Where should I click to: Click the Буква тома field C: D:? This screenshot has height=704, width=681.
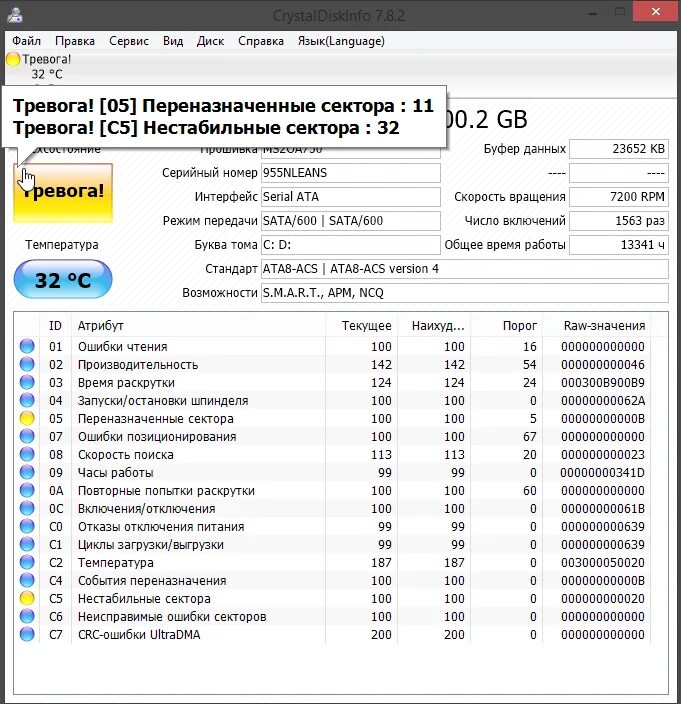351,245
